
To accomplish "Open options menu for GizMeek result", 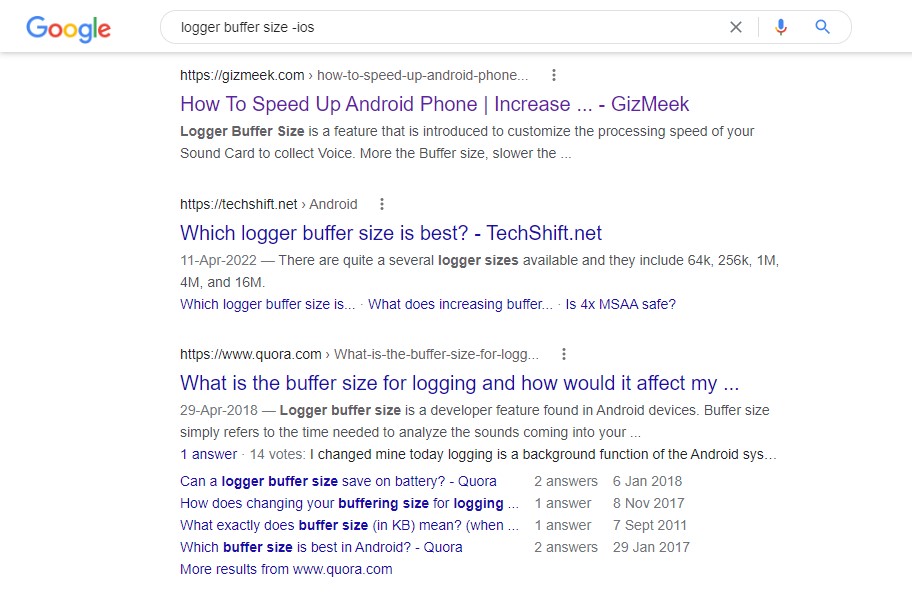I will [554, 75].
